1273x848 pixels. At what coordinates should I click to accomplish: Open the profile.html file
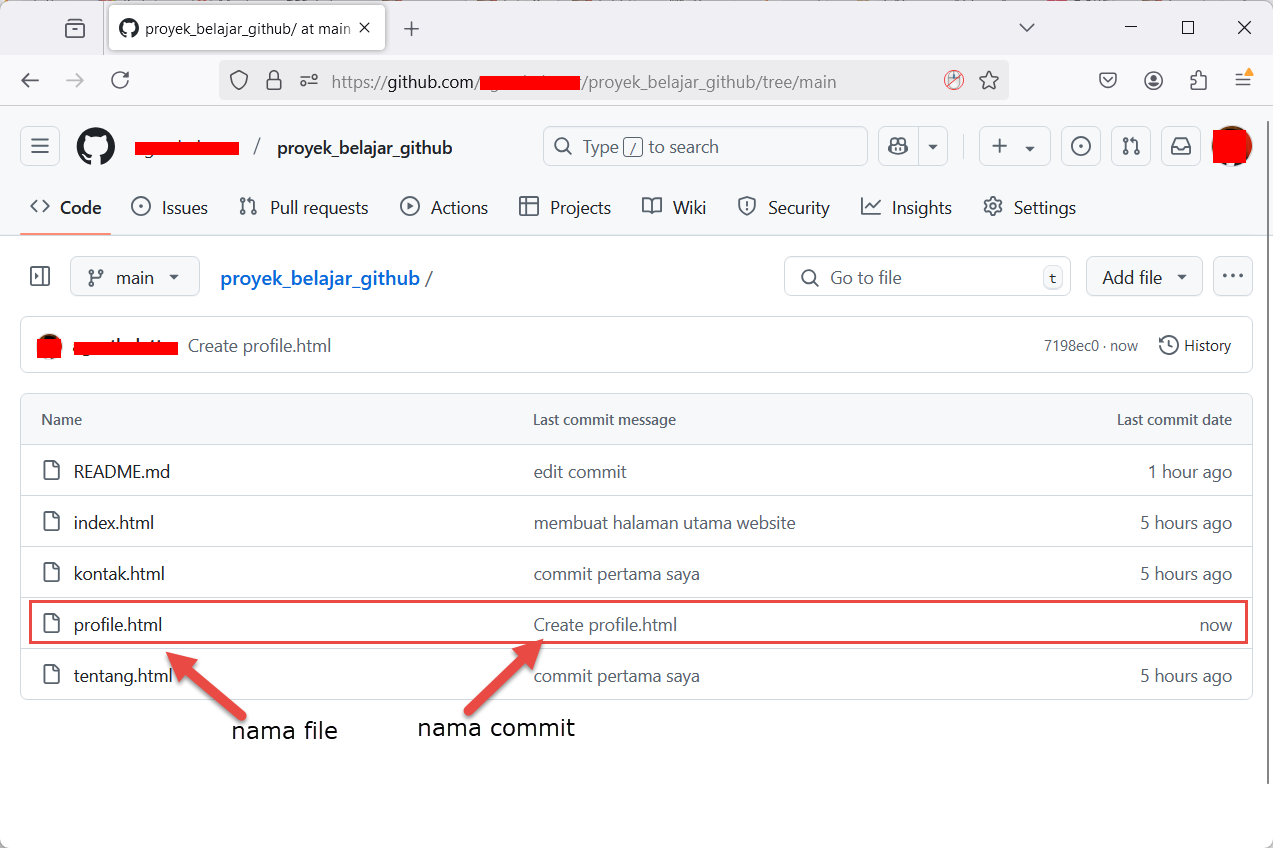(x=118, y=625)
